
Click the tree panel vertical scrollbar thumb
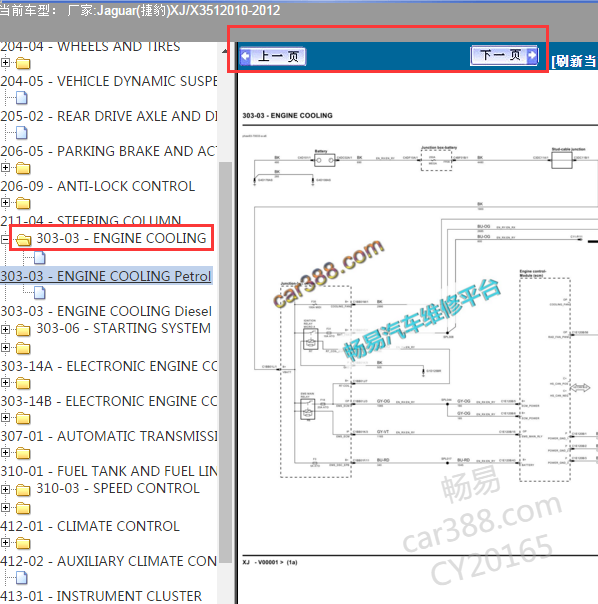[x=225, y=362]
